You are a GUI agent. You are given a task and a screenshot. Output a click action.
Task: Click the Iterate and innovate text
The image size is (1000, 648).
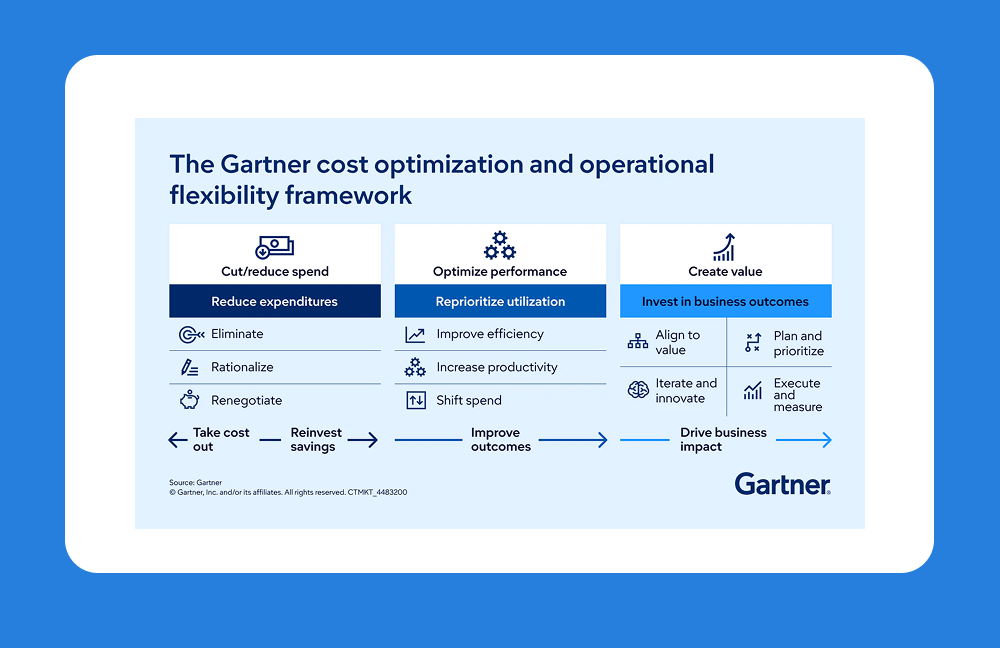pos(686,390)
